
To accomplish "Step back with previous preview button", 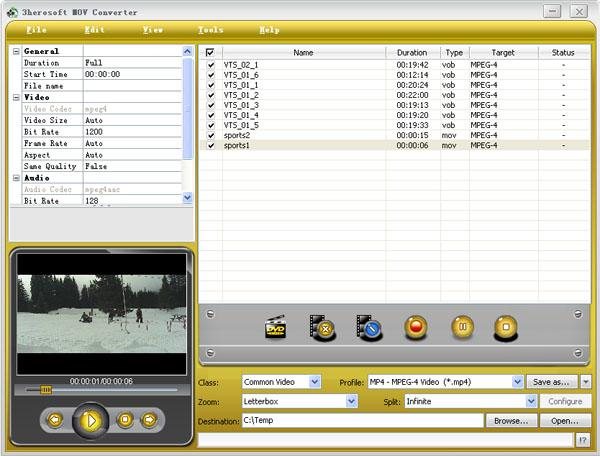I will (x=55, y=420).
